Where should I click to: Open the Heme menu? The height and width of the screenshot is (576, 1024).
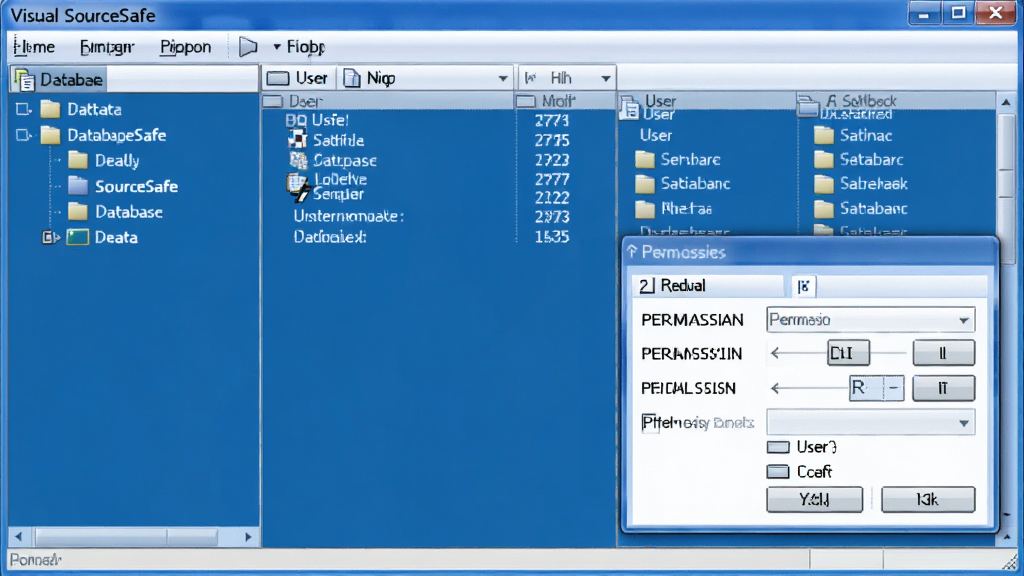(x=34, y=47)
